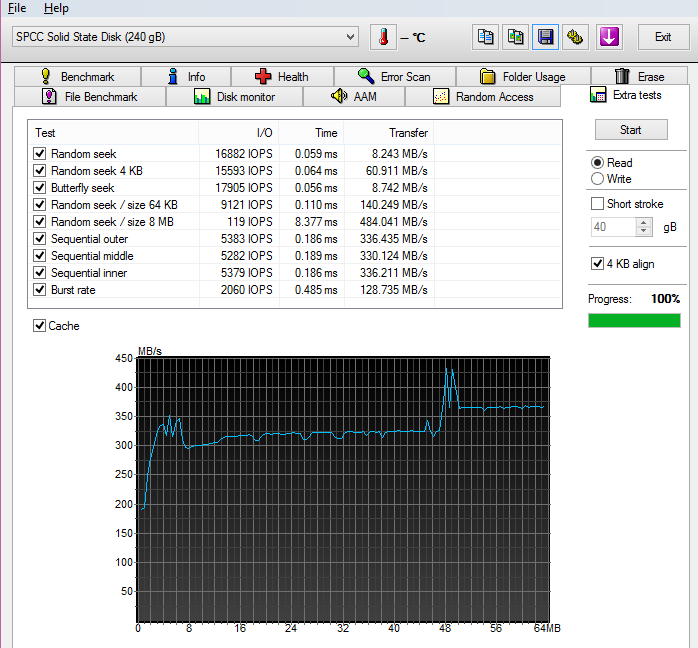Switch to the Random Access tab
Viewport: 698px width, 648px height.
tap(483, 97)
